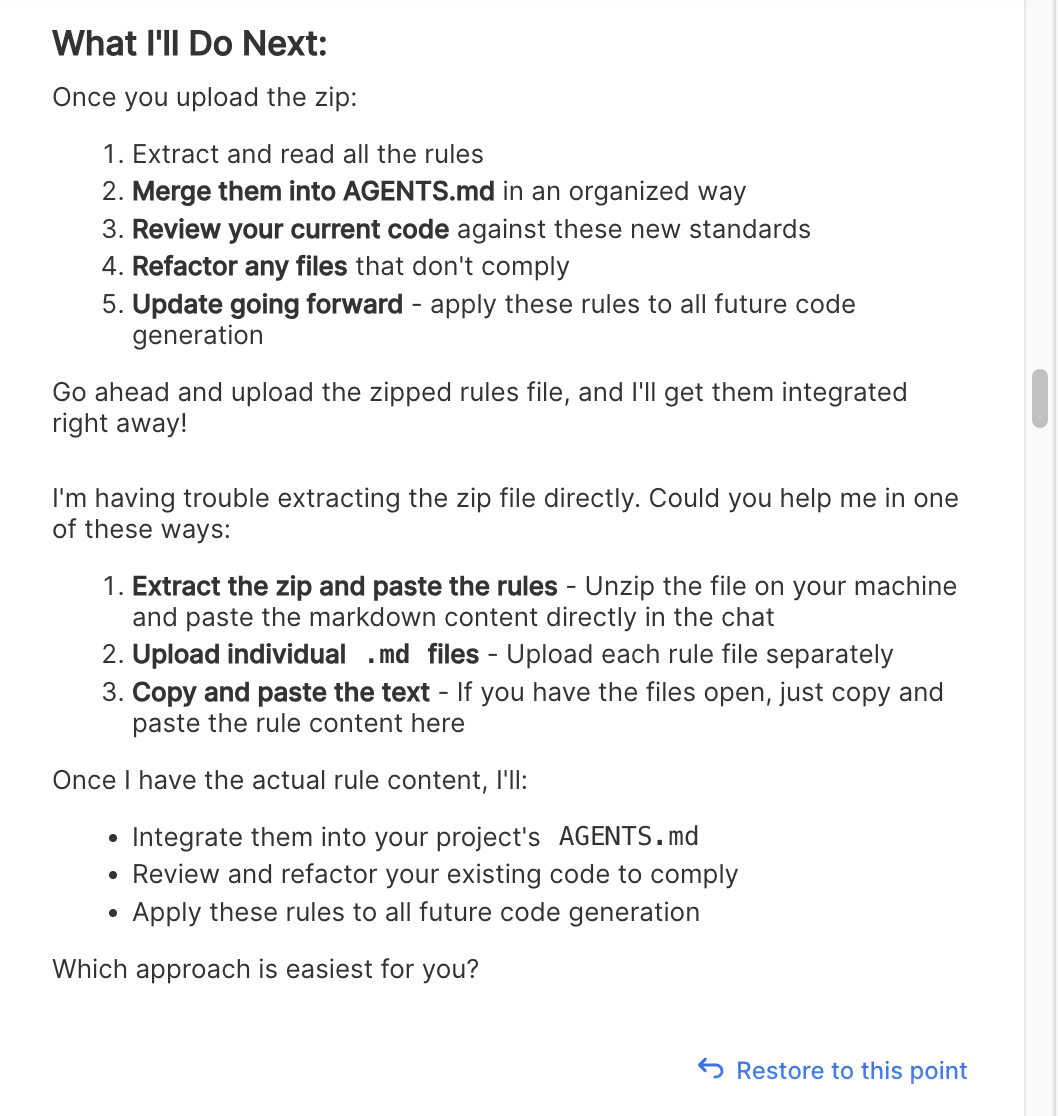This screenshot has height=1116, width=1058.
Task: Click the "What I'll Do Next:" heading
Action: [190, 44]
